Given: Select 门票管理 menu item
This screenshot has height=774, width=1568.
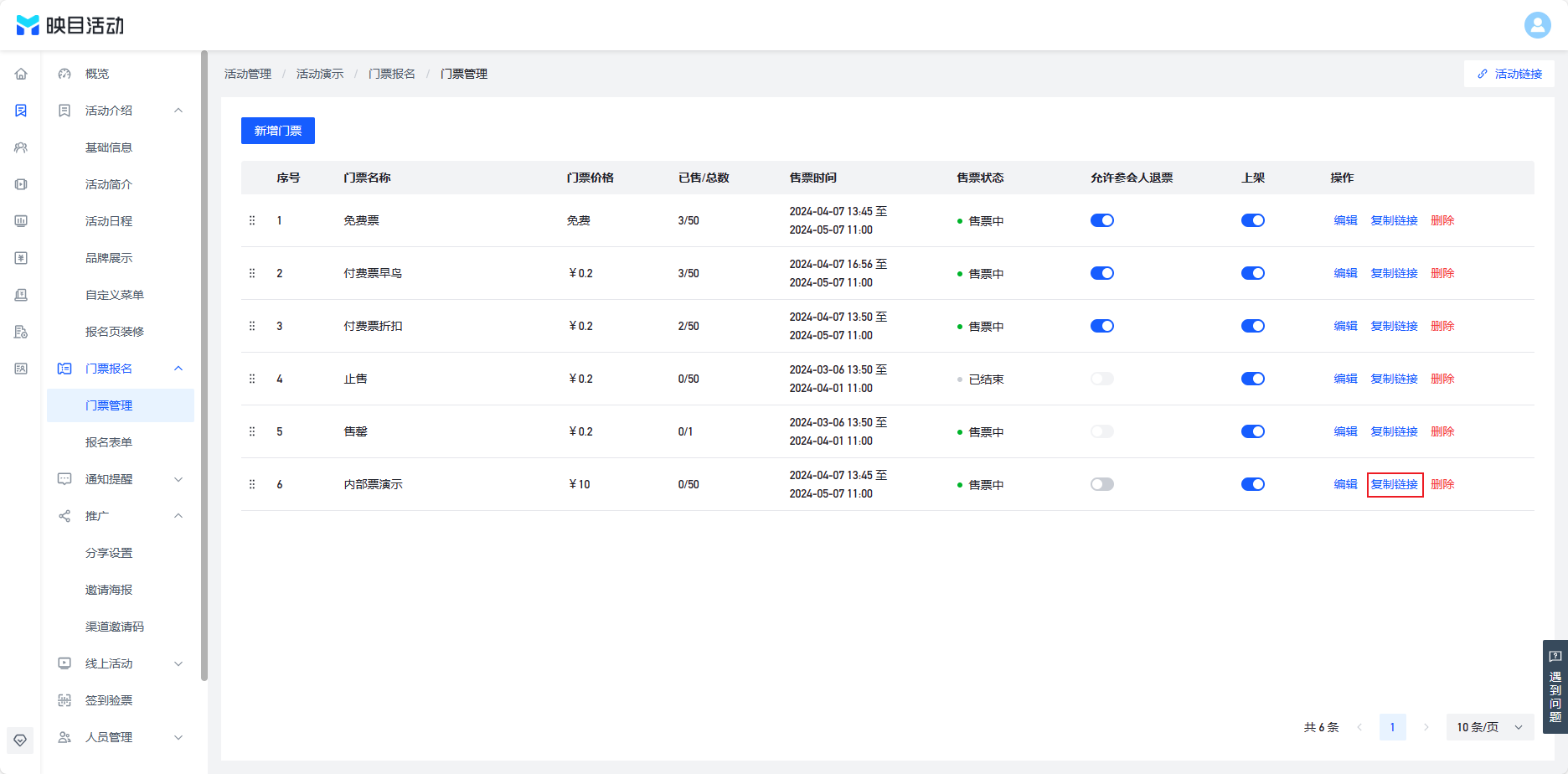Looking at the screenshot, I should (x=121, y=405).
